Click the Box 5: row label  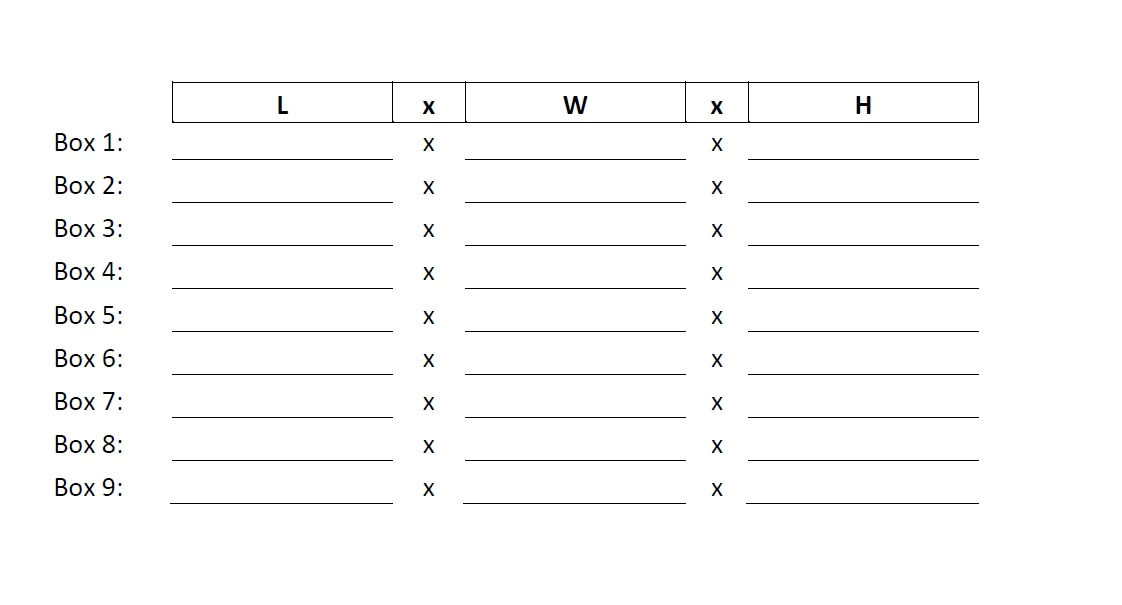[89, 315]
